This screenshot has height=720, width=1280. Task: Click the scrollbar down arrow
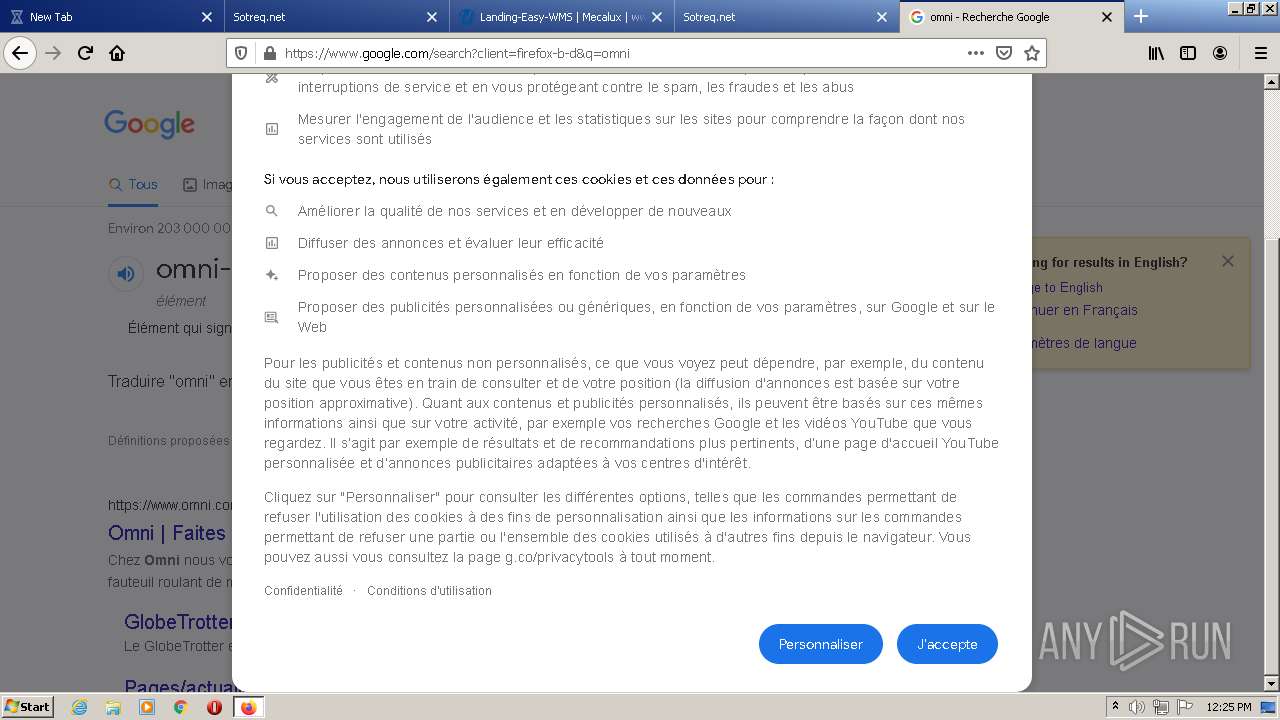pos(1272,684)
